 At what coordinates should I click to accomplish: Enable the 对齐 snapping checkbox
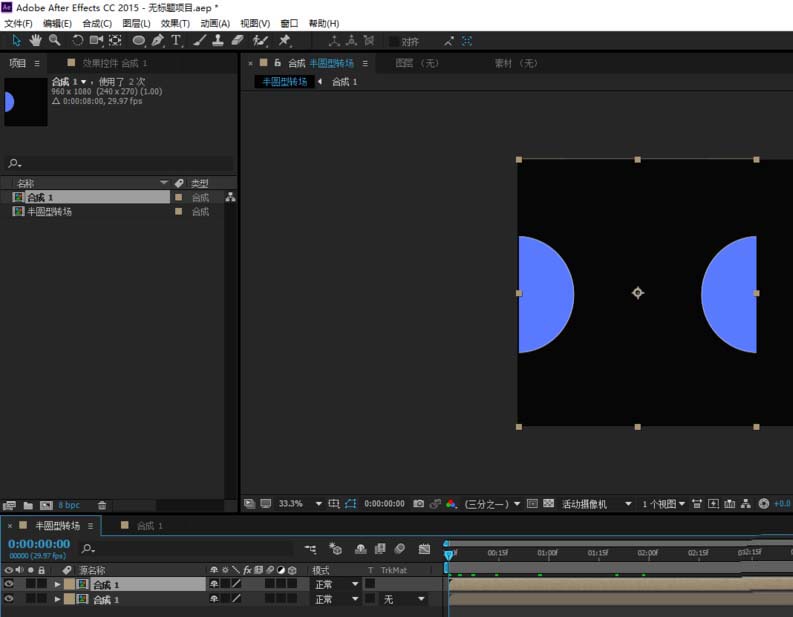point(393,41)
